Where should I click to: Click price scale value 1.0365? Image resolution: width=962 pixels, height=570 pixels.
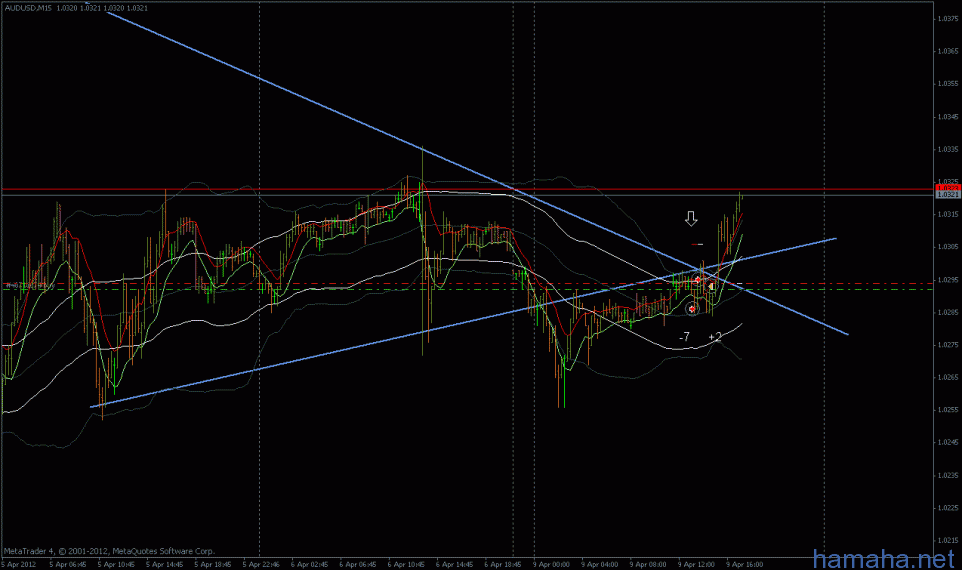coord(948,52)
